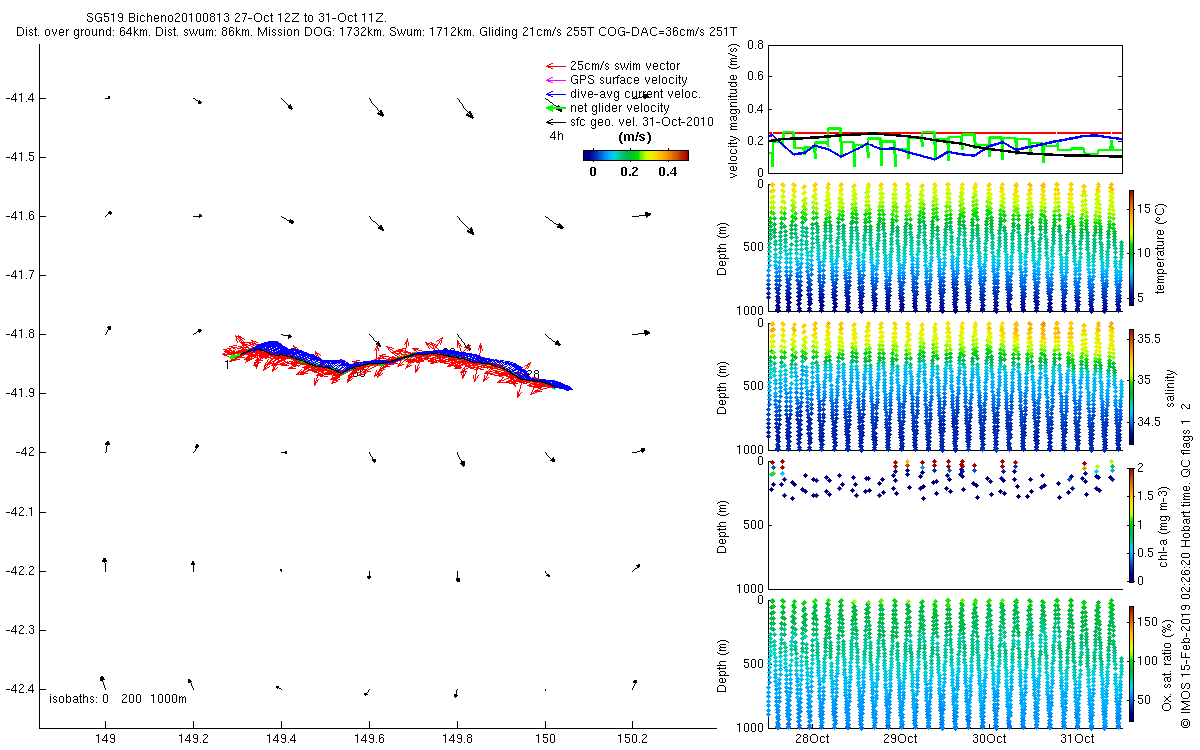Click the Ox. sat. ratio (%) colorbar
The width and height of the screenshot is (1200, 750).
coord(1132,663)
